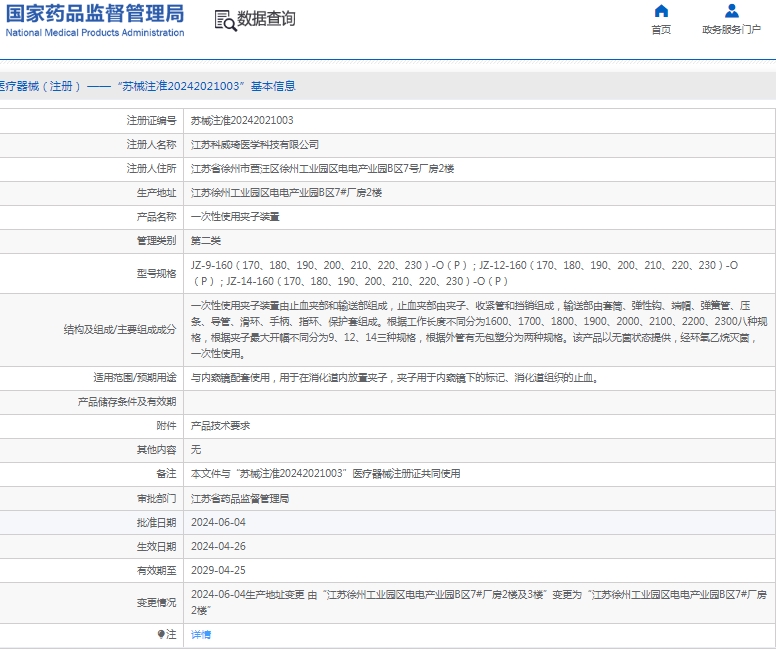776x651 pixels.
Task: Open the 首页 home icon
Action: click(661, 11)
